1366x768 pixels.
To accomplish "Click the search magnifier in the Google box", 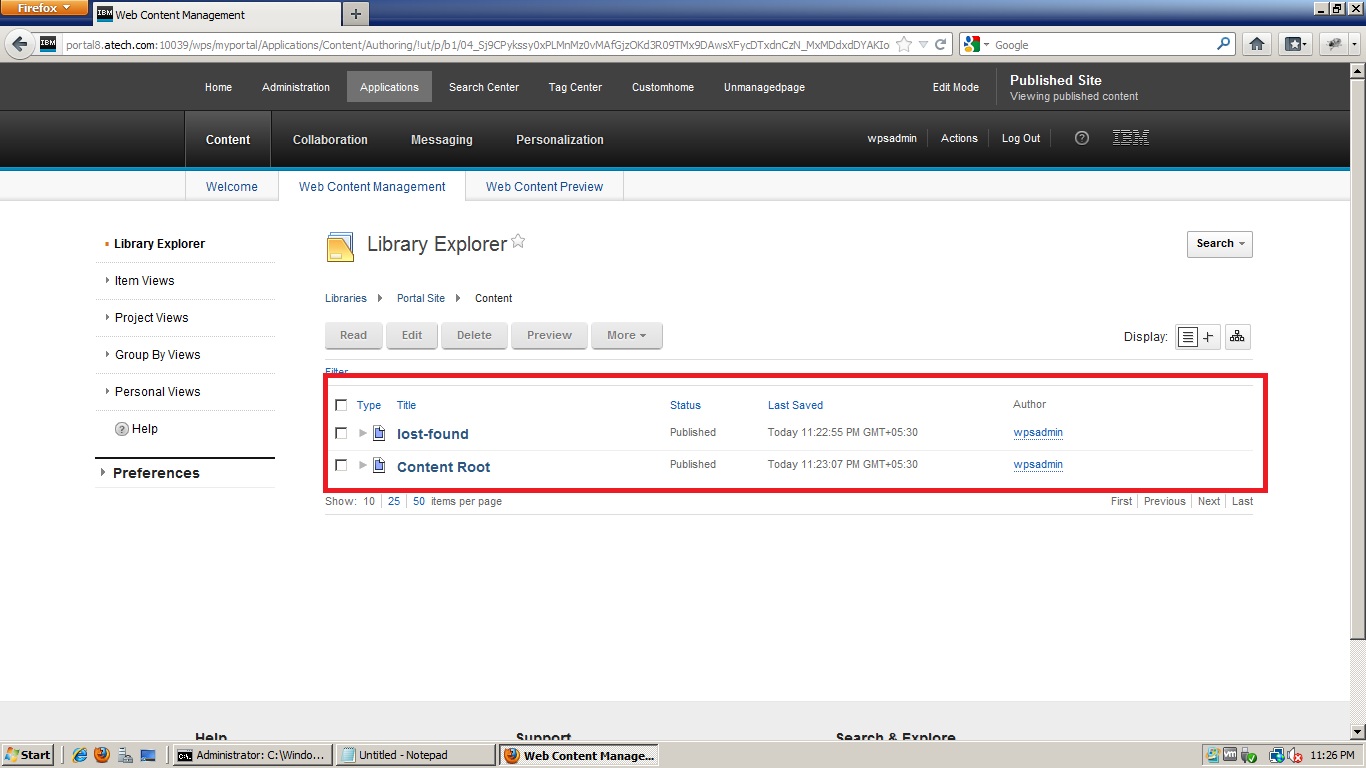I will (1223, 44).
